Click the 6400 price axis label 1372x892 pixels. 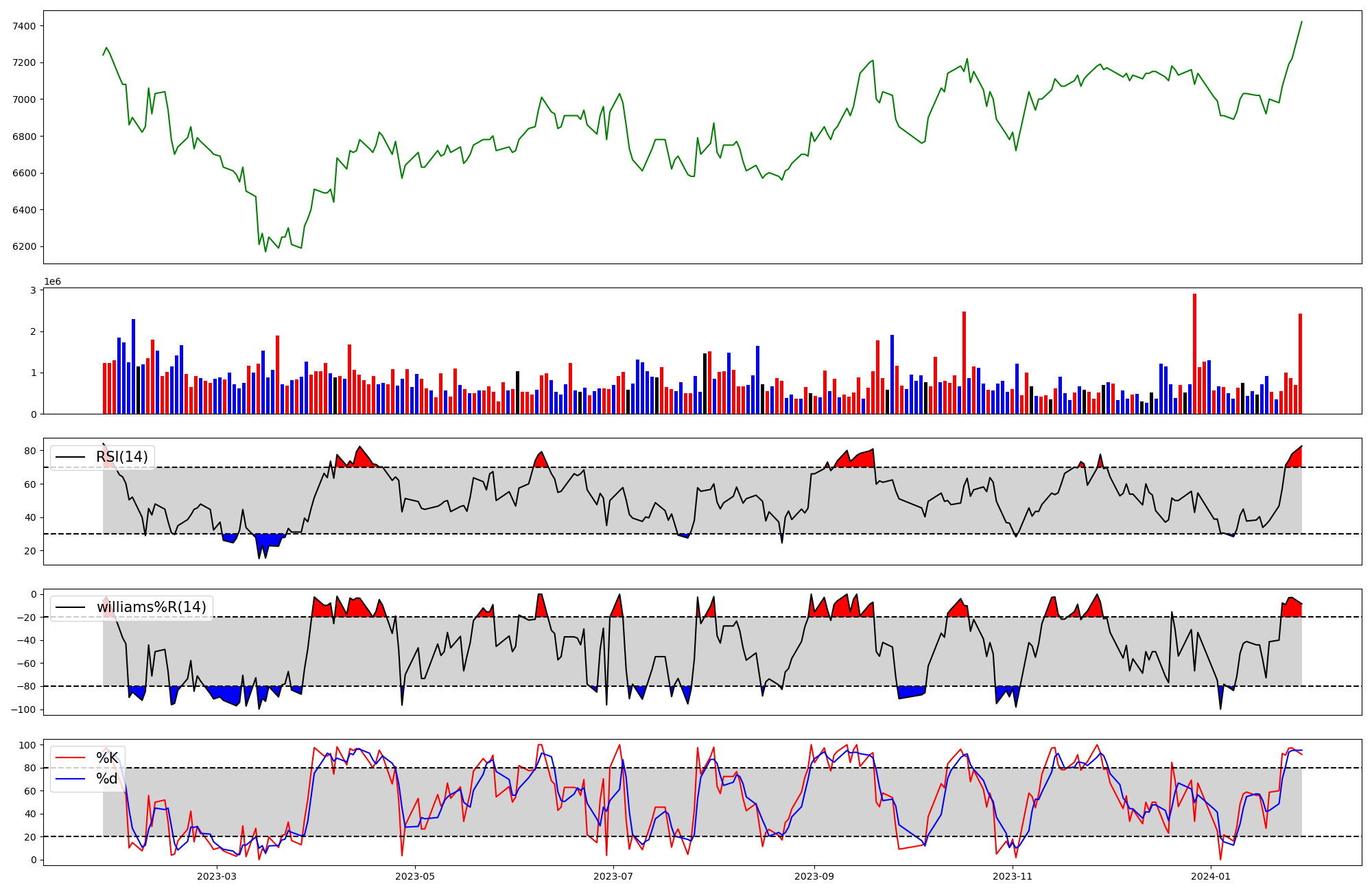pyautogui.click(x=24, y=210)
